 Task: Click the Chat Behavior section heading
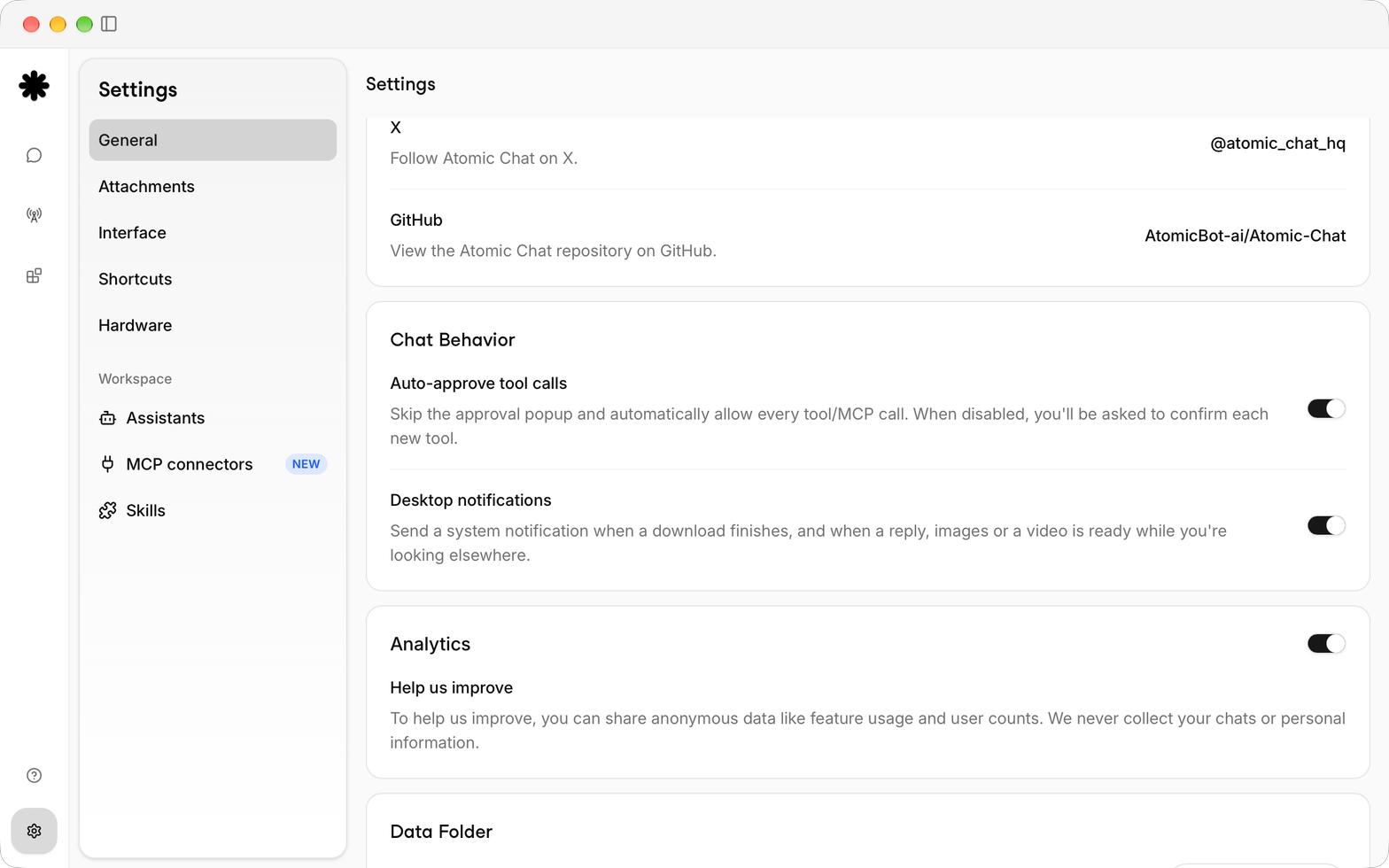[452, 340]
